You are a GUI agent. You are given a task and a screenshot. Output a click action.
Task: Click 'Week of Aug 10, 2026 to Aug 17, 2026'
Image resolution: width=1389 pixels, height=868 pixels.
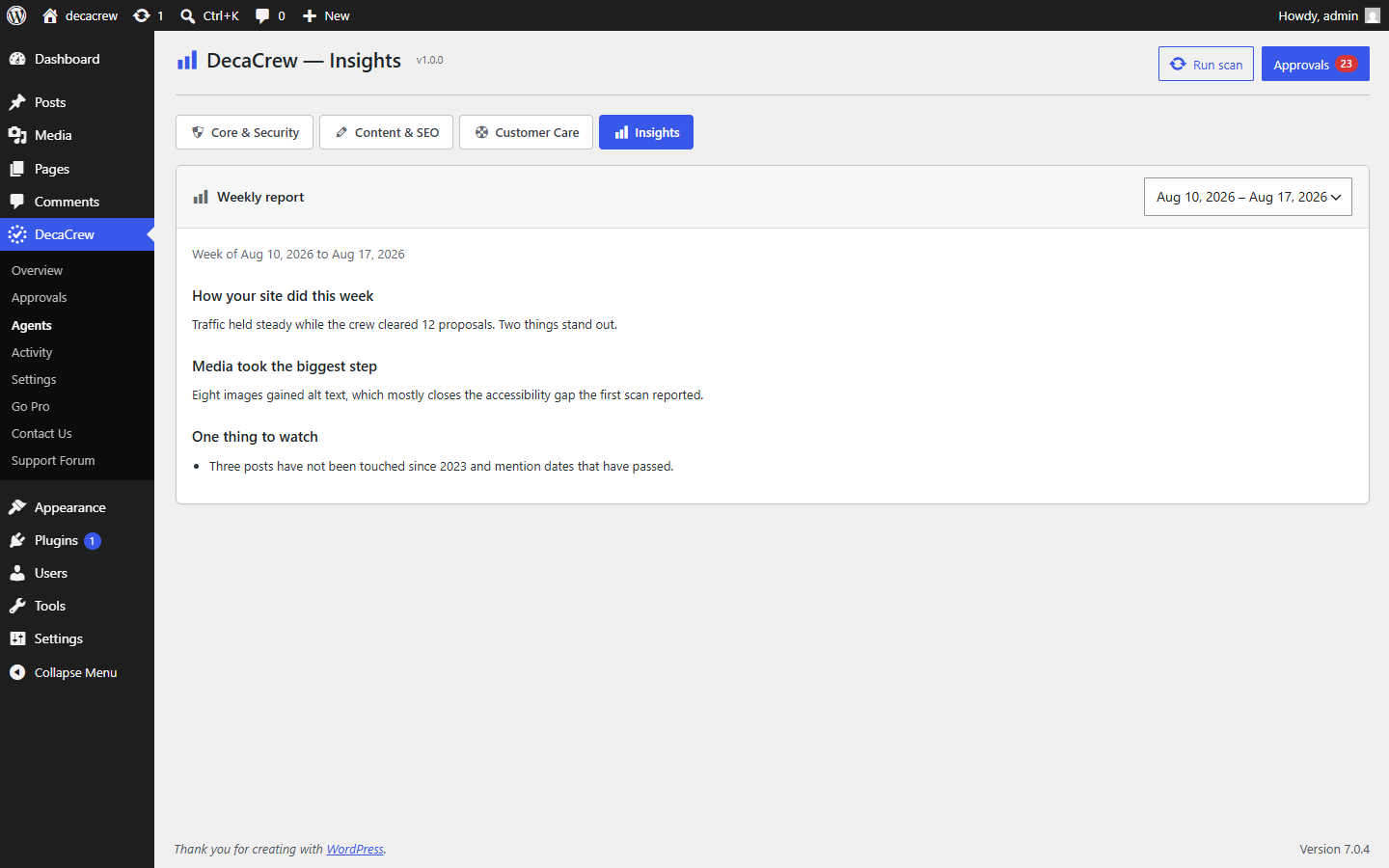(298, 255)
